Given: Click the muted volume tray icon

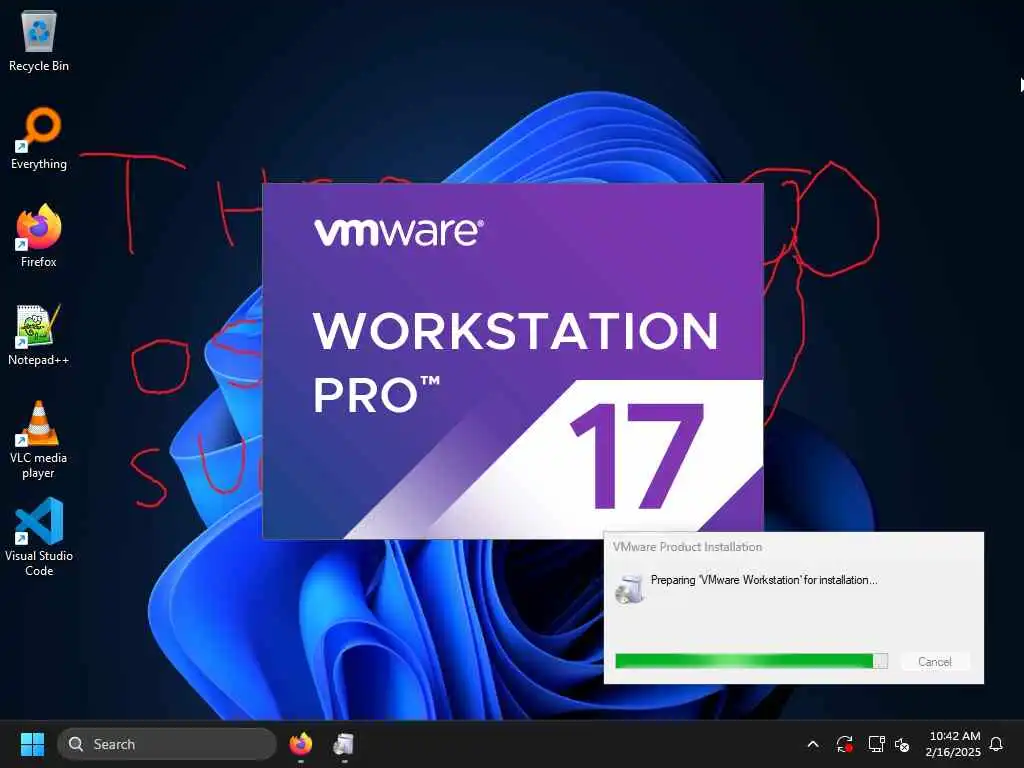Looking at the screenshot, I should pyautogui.click(x=902, y=744).
